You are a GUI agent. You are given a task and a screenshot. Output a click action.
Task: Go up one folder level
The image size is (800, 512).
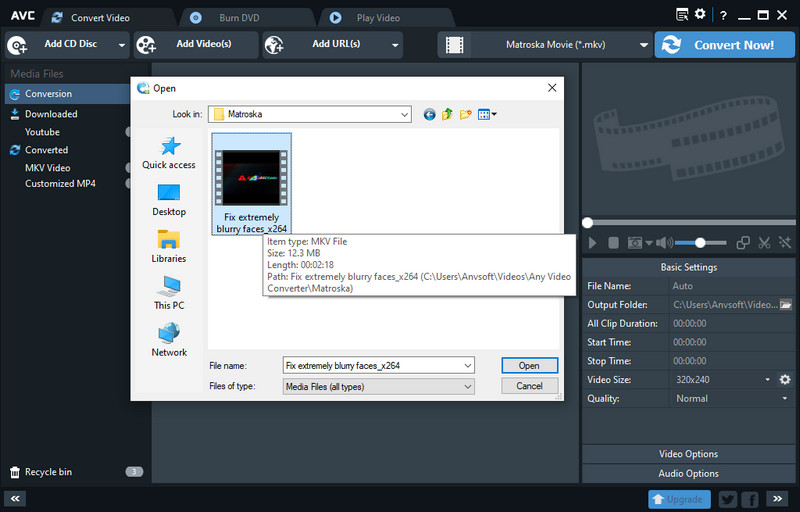pyautogui.click(x=447, y=114)
